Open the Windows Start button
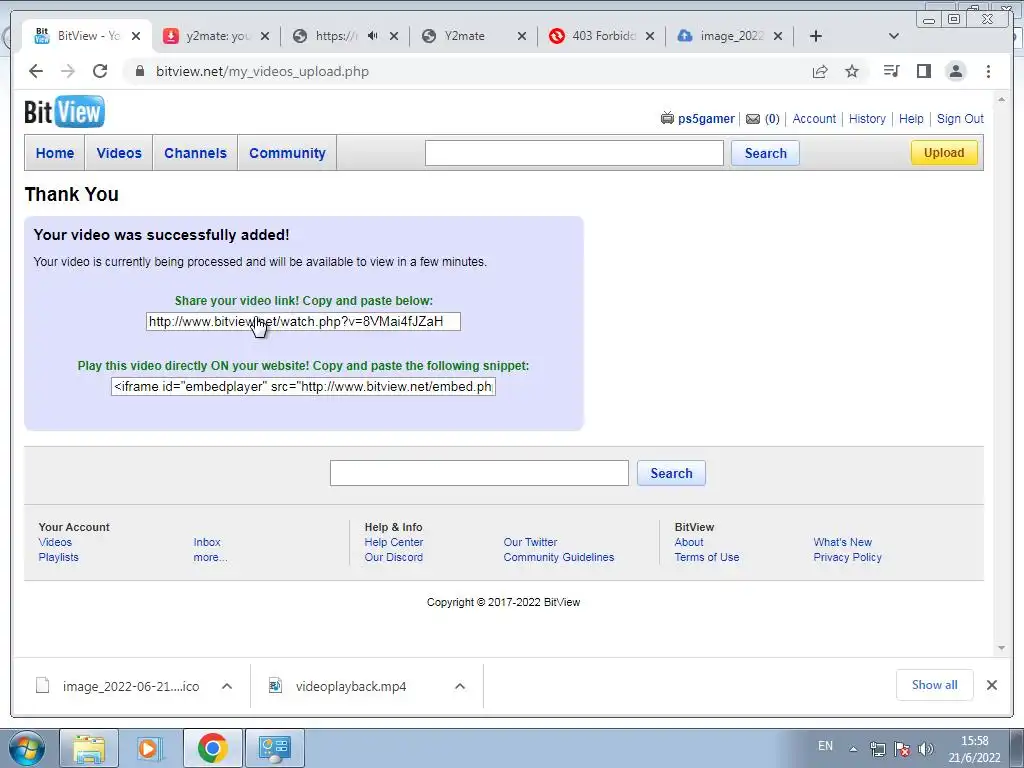1024x768 pixels. (26, 748)
